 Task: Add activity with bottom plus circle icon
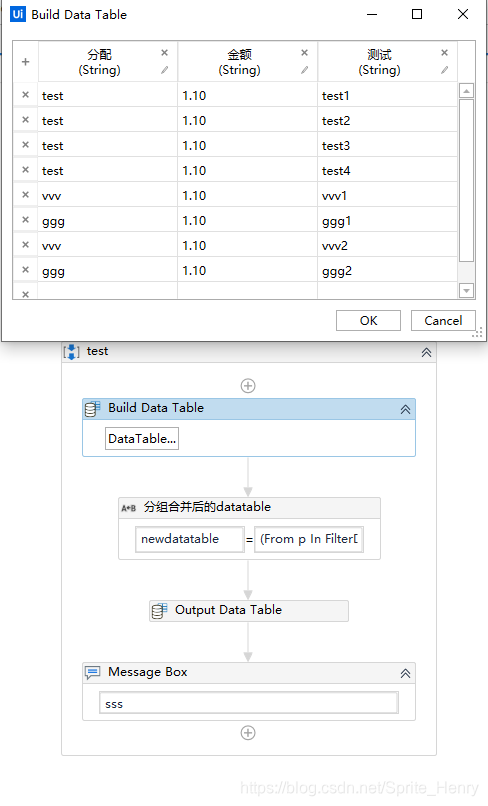pyautogui.click(x=248, y=732)
